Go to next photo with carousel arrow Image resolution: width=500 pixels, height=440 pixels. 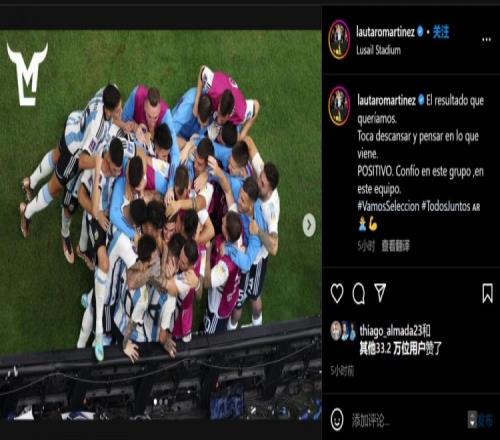tap(309, 225)
